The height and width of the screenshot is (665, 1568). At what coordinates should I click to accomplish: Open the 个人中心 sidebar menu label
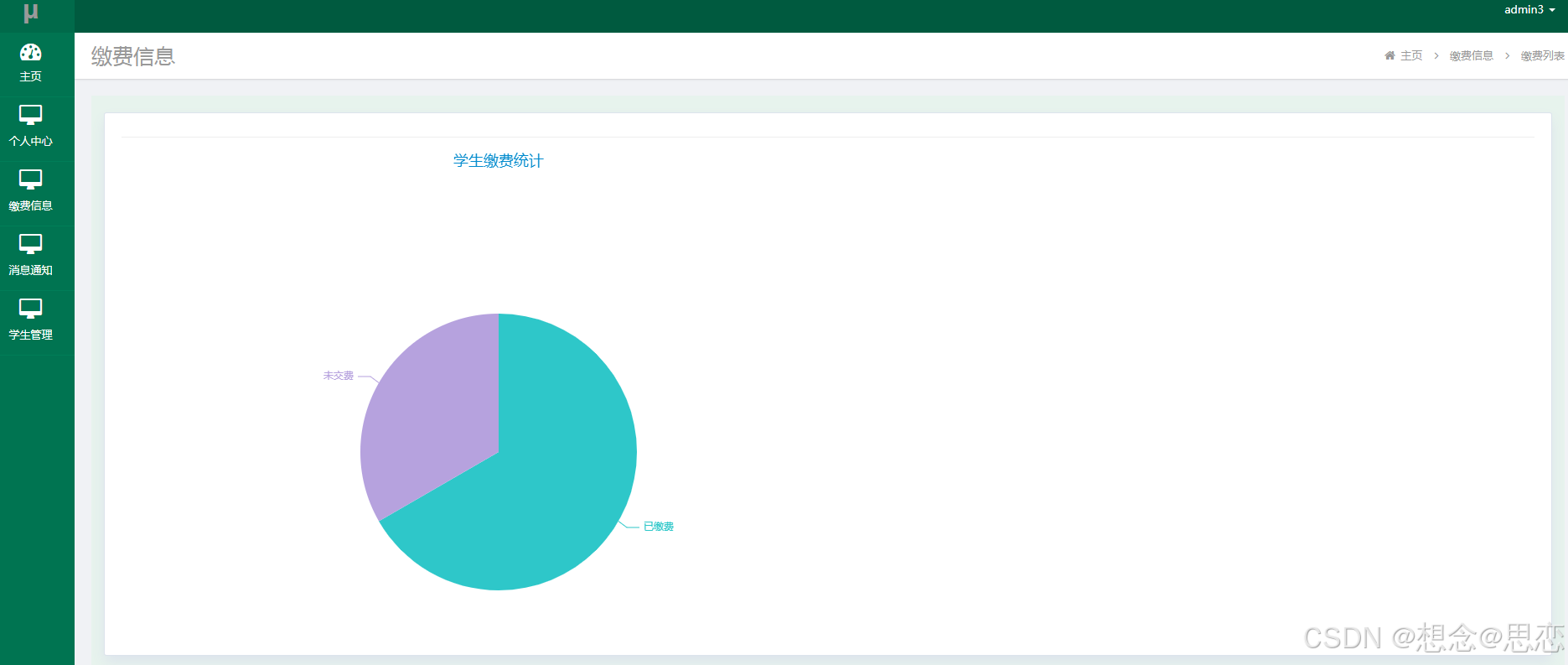coord(30,141)
